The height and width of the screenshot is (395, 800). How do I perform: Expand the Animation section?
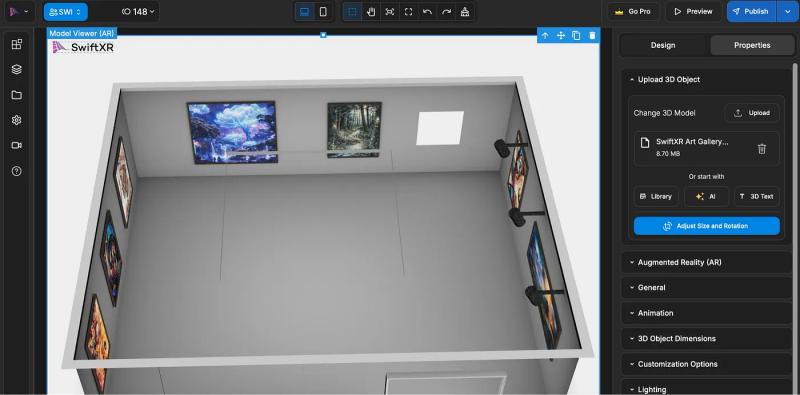[x=706, y=313]
